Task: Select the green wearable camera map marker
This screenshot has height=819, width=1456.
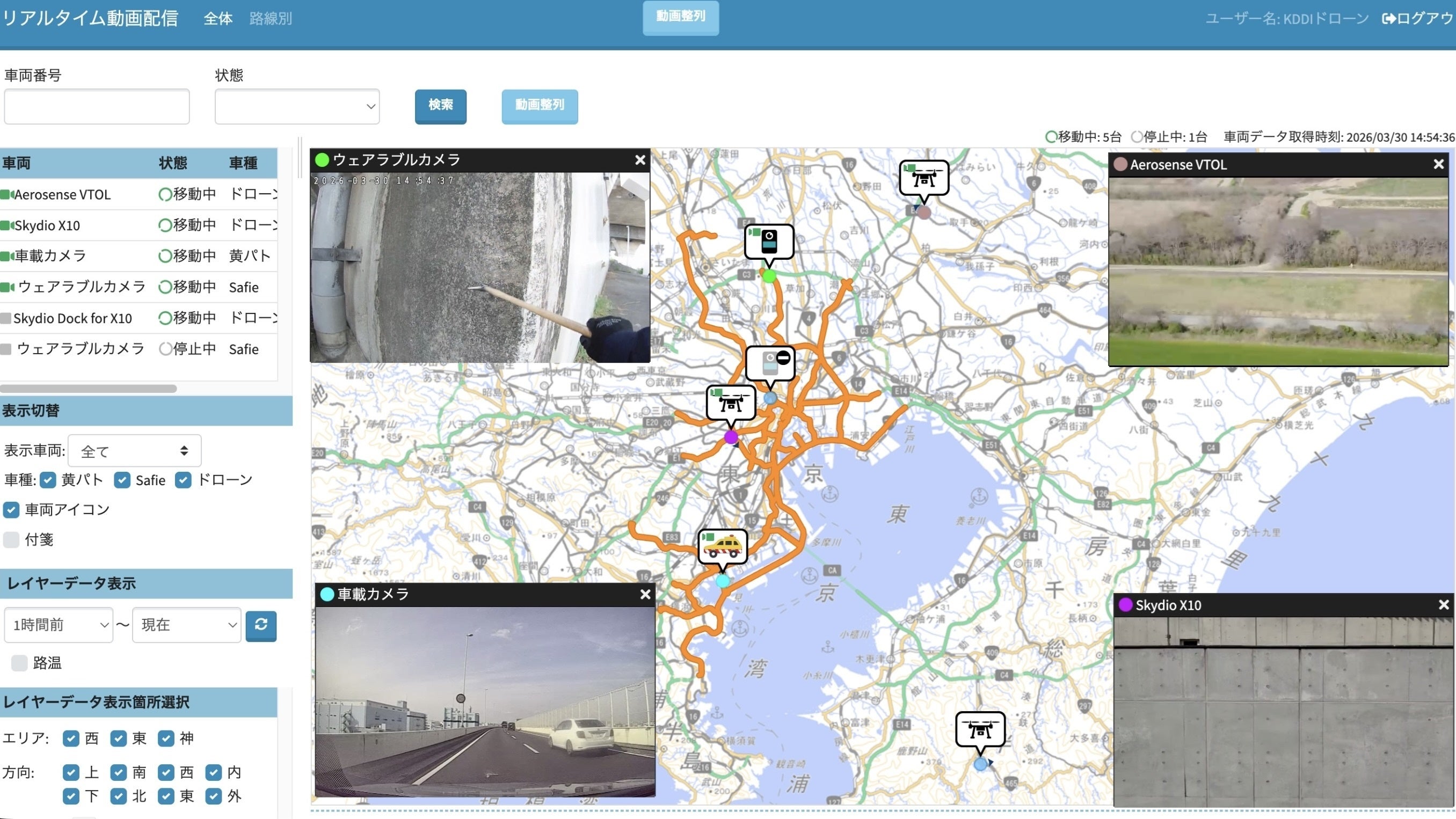Action: tap(769, 242)
